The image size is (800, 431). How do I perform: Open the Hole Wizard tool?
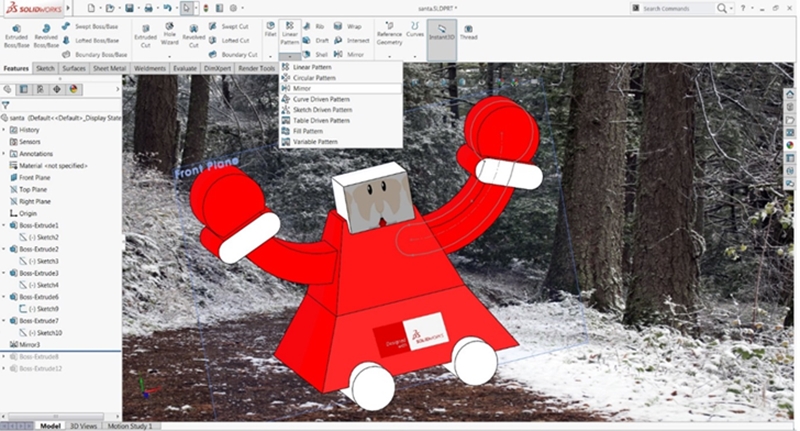tap(169, 34)
